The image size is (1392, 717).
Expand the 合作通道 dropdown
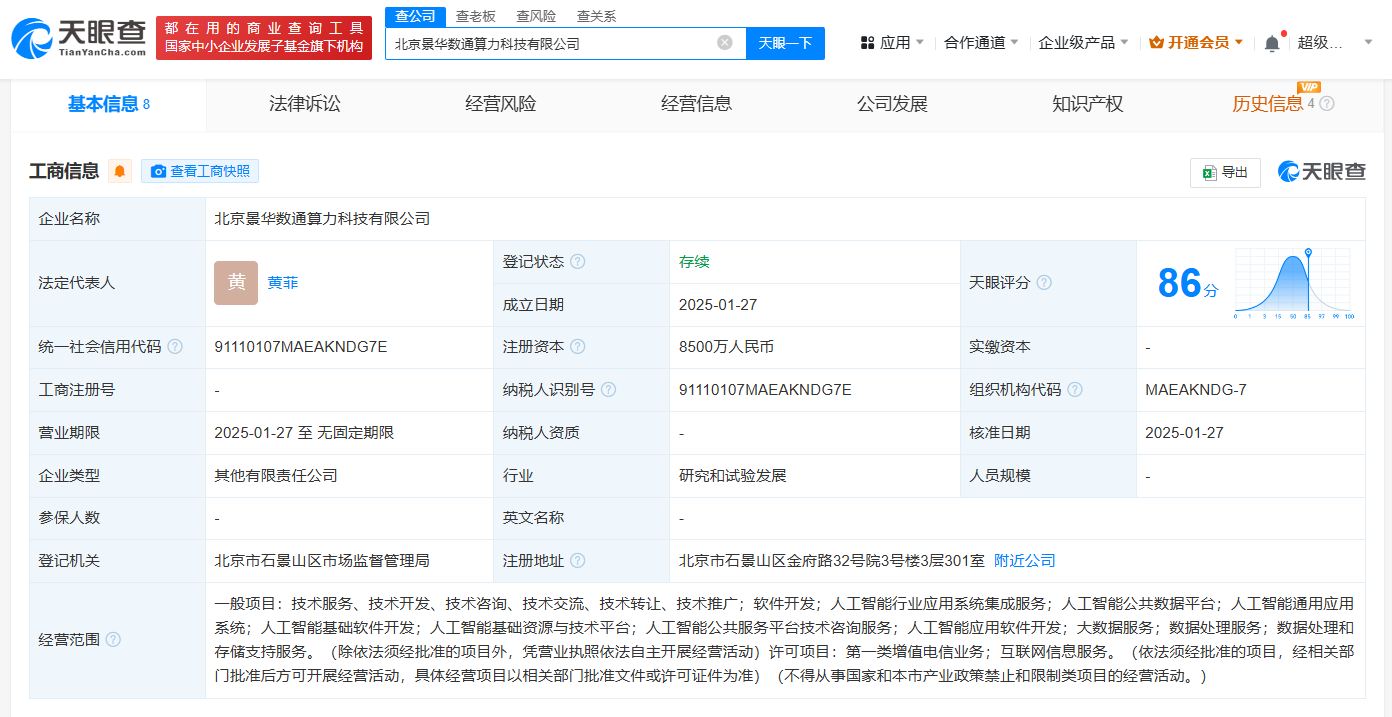(981, 43)
